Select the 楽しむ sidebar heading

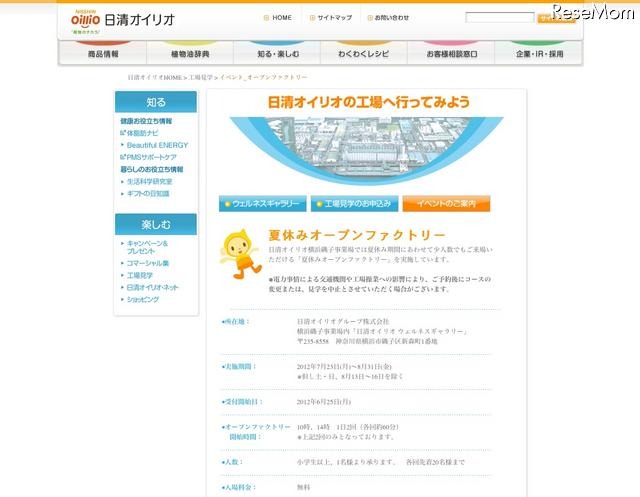click(x=156, y=224)
